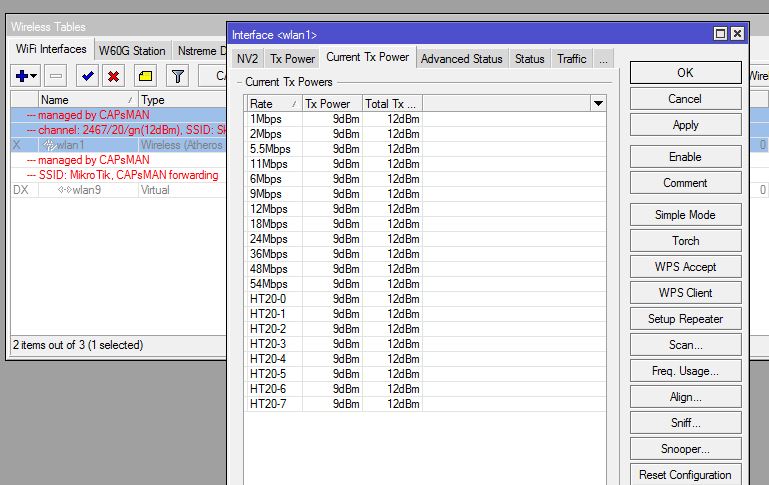Viewport: 769px width, 485px height.
Task: Maximize the Interface wlan1 dialog
Action: pos(720,33)
